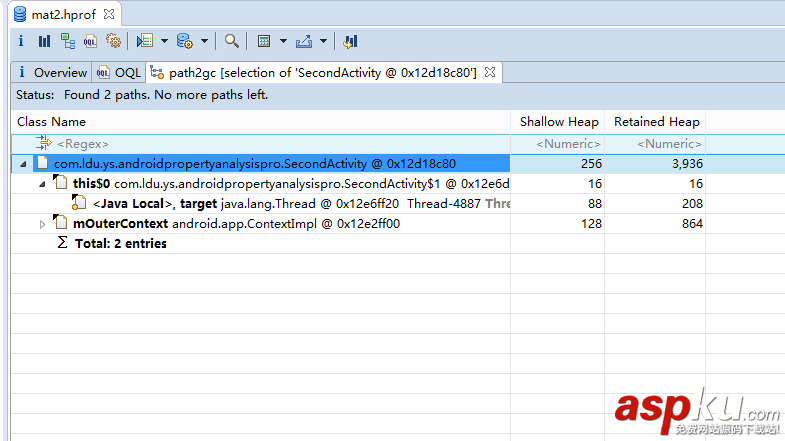Click the Find Object by Address magnifier

(x=231, y=41)
